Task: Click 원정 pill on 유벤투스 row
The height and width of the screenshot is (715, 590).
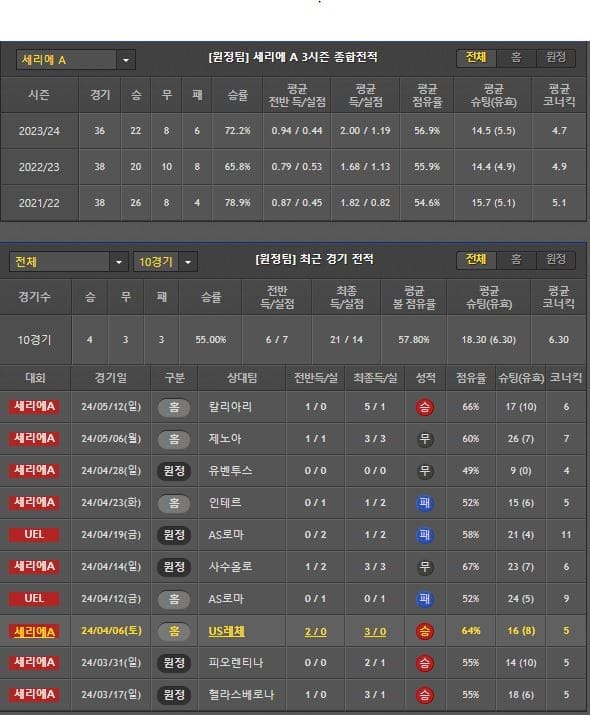Action: click(x=174, y=471)
